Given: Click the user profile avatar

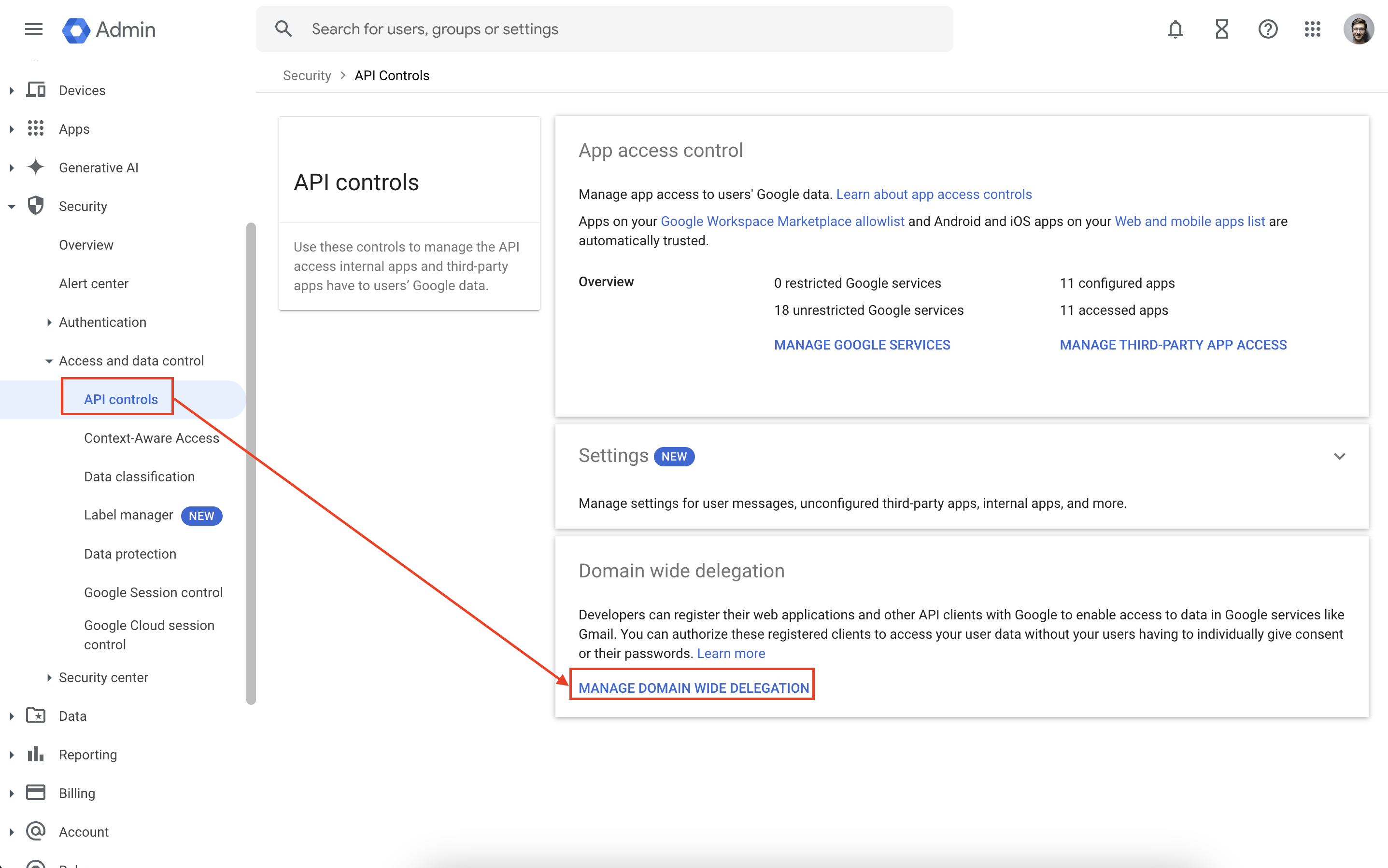Looking at the screenshot, I should [1358, 28].
